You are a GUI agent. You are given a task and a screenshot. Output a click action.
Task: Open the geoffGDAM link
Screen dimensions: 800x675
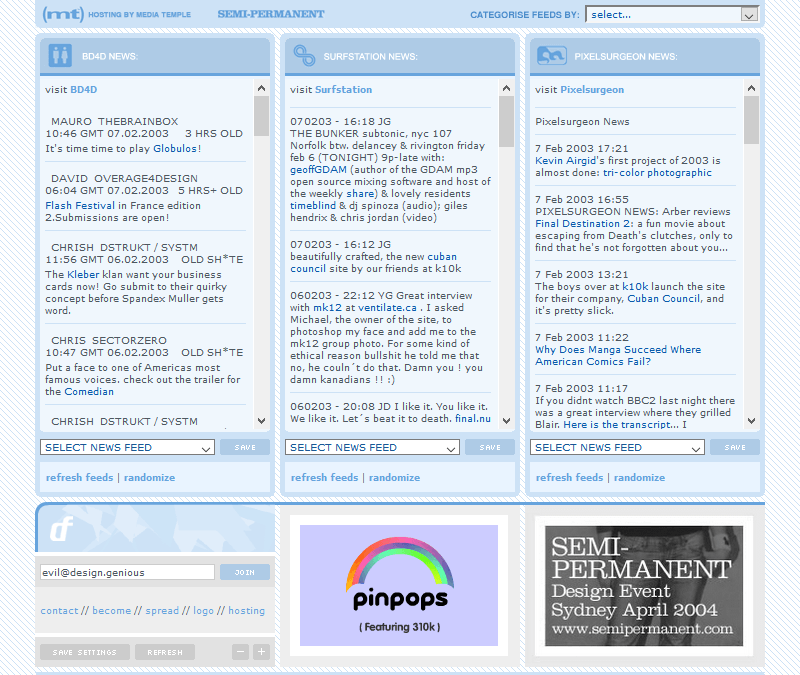tap(318, 169)
